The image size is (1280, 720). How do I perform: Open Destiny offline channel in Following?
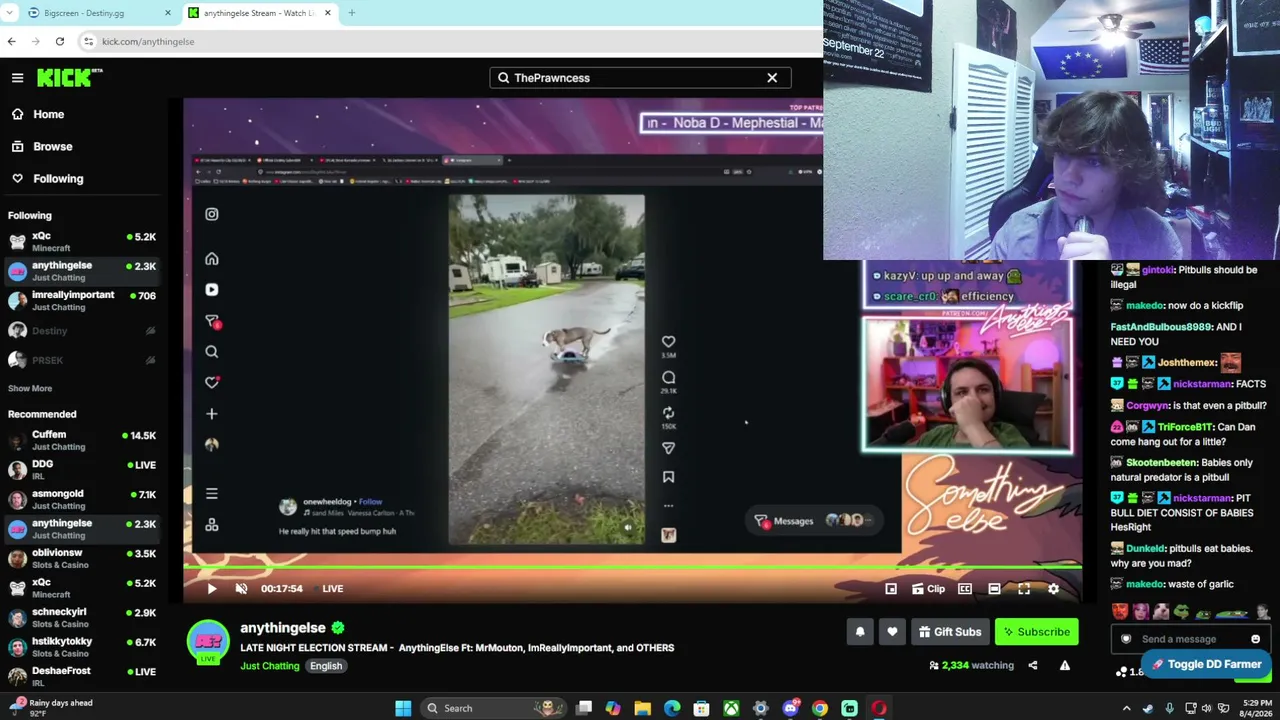click(82, 331)
